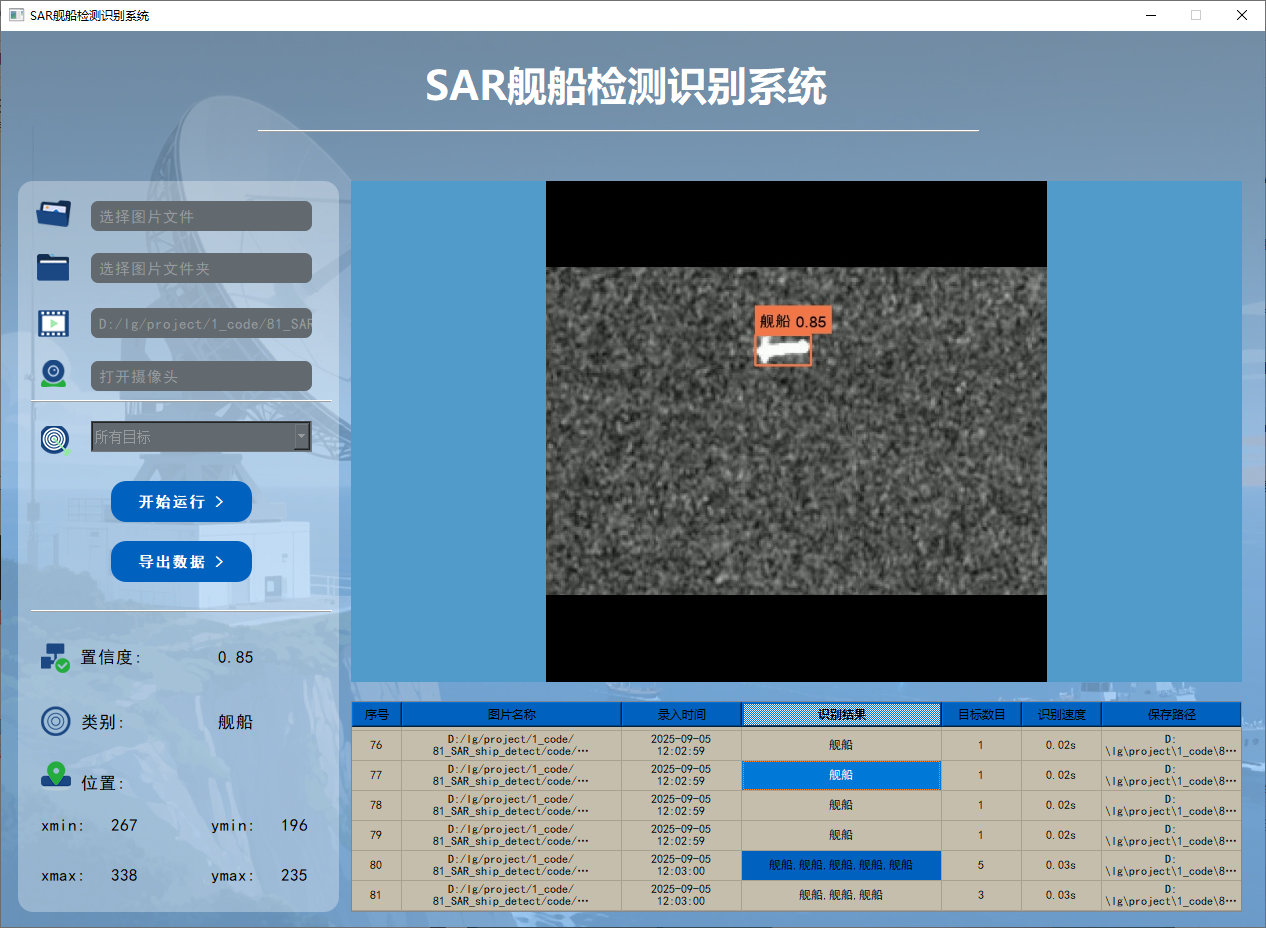Image resolution: width=1266 pixels, height=928 pixels.
Task: Click the 打开摄像头 field
Action: (201, 376)
